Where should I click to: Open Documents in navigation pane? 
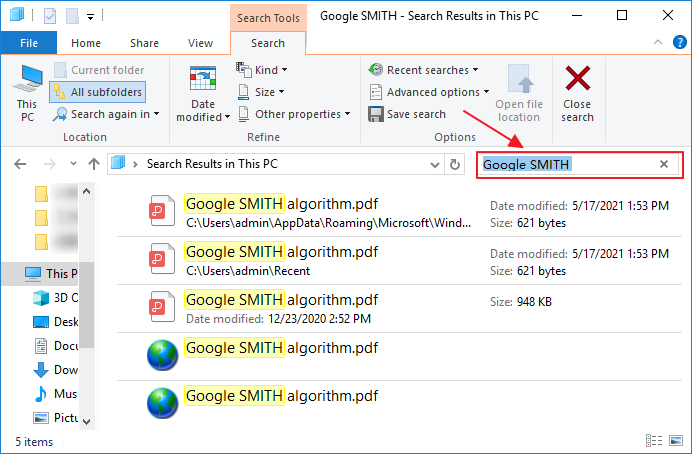(56, 346)
